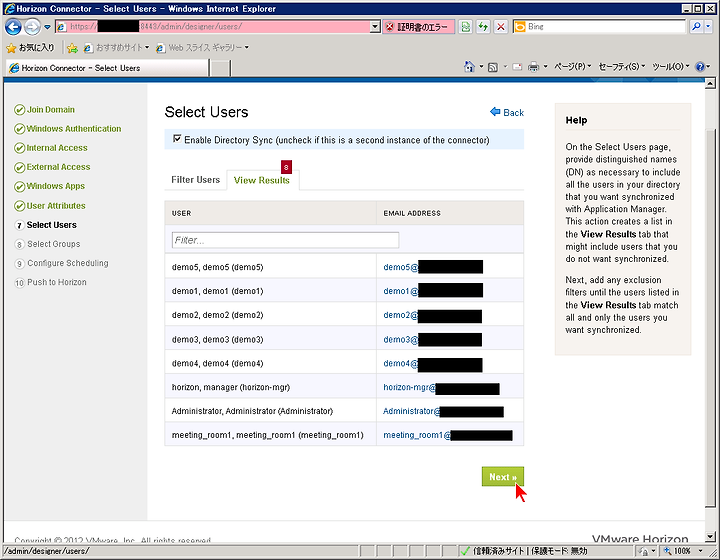The width and height of the screenshot is (720, 560).
Task: Expand the address bar history dropdown
Action: tap(375, 27)
